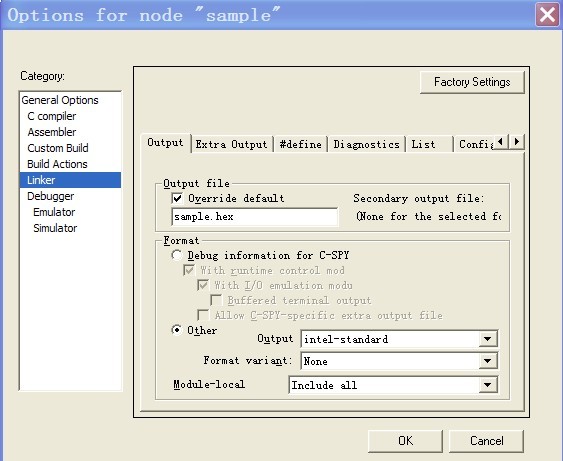
Task: Select the Other format radio button
Action: tap(177, 330)
